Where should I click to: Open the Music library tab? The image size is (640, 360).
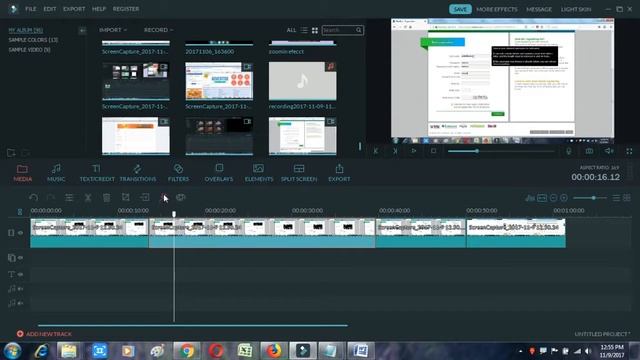click(x=56, y=173)
